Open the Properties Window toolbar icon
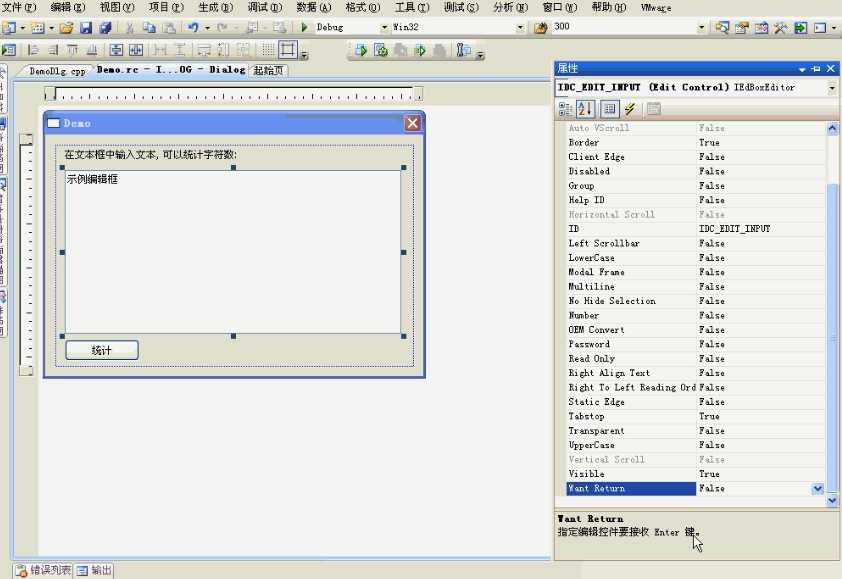The height and width of the screenshot is (579, 842). [742, 27]
